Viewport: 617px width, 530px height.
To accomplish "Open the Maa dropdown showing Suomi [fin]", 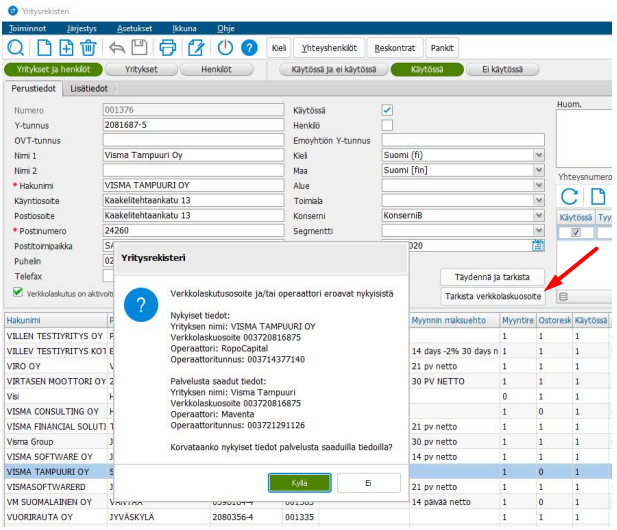I will [x=539, y=170].
